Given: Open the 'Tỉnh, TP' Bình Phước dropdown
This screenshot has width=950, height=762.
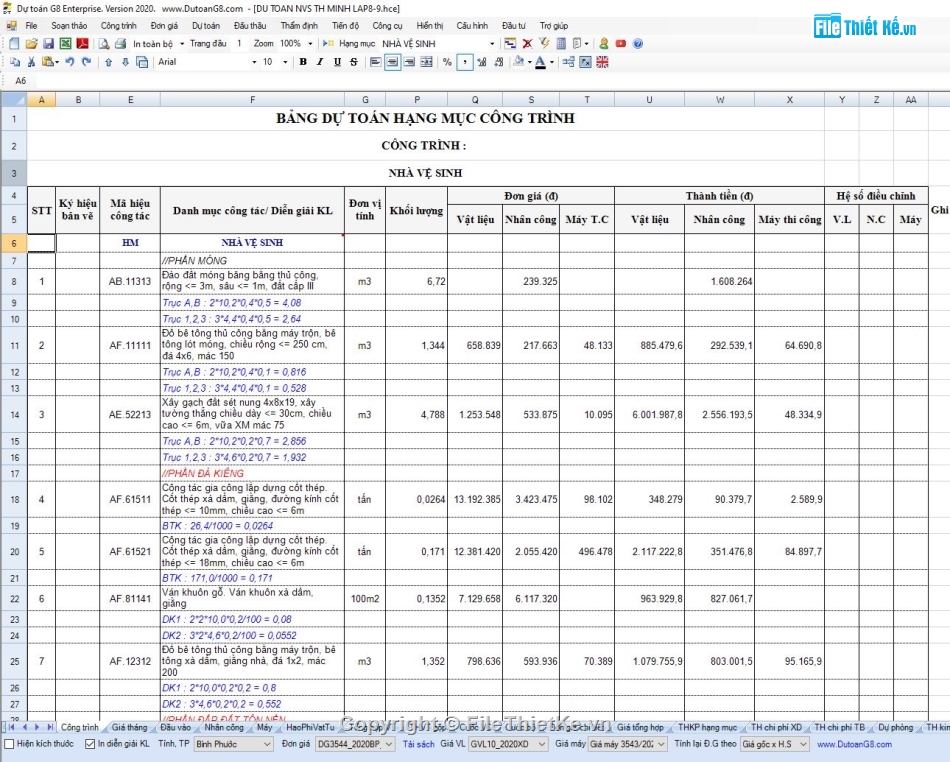Looking at the screenshot, I should pos(233,744).
